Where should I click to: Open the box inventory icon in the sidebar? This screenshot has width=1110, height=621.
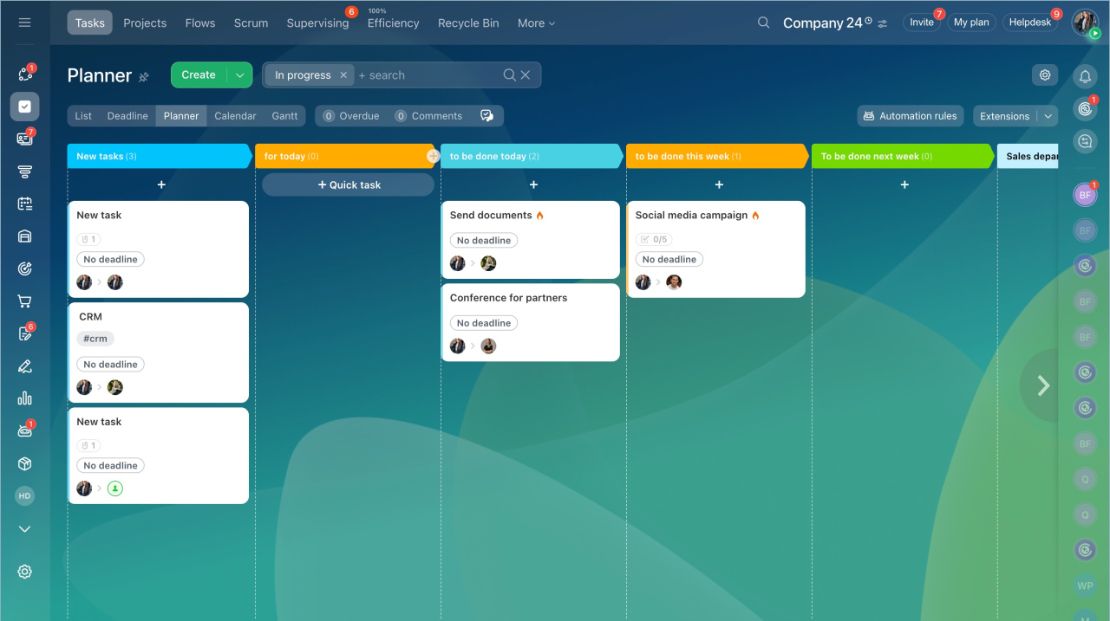click(25, 464)
